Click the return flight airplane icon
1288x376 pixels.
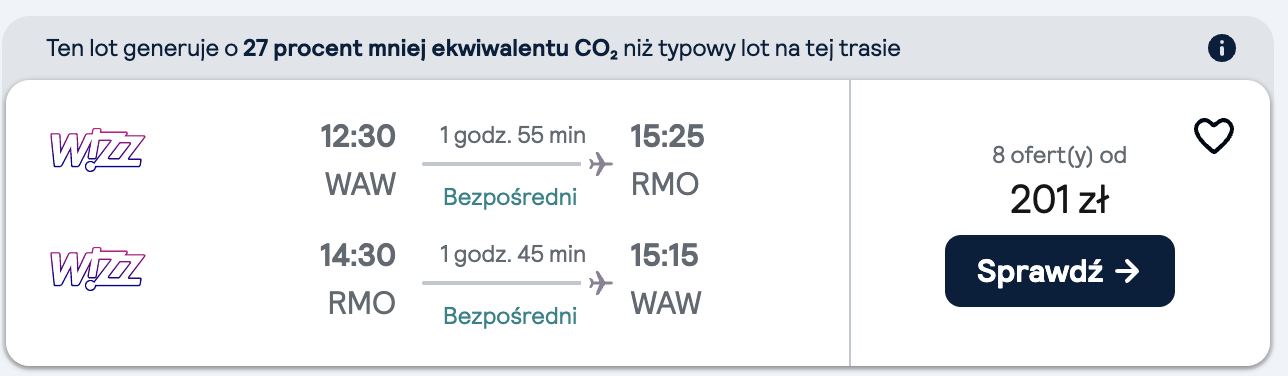(x=601, y=283)
